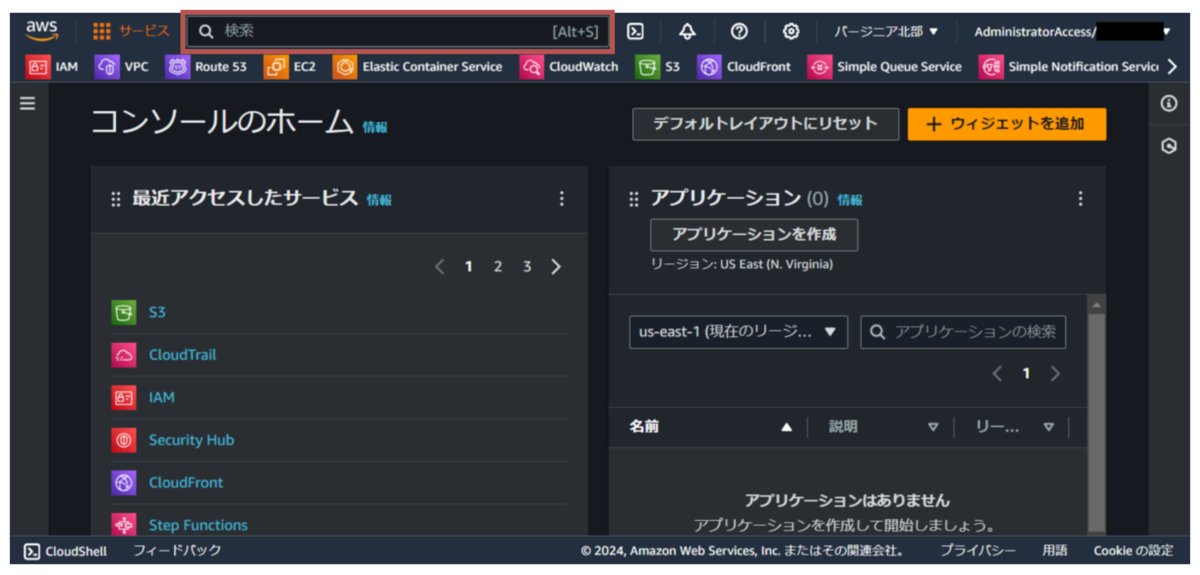Open Step Functions in recent services
The width and height of the screenshot is (1200, 575).
coord(198,525)
